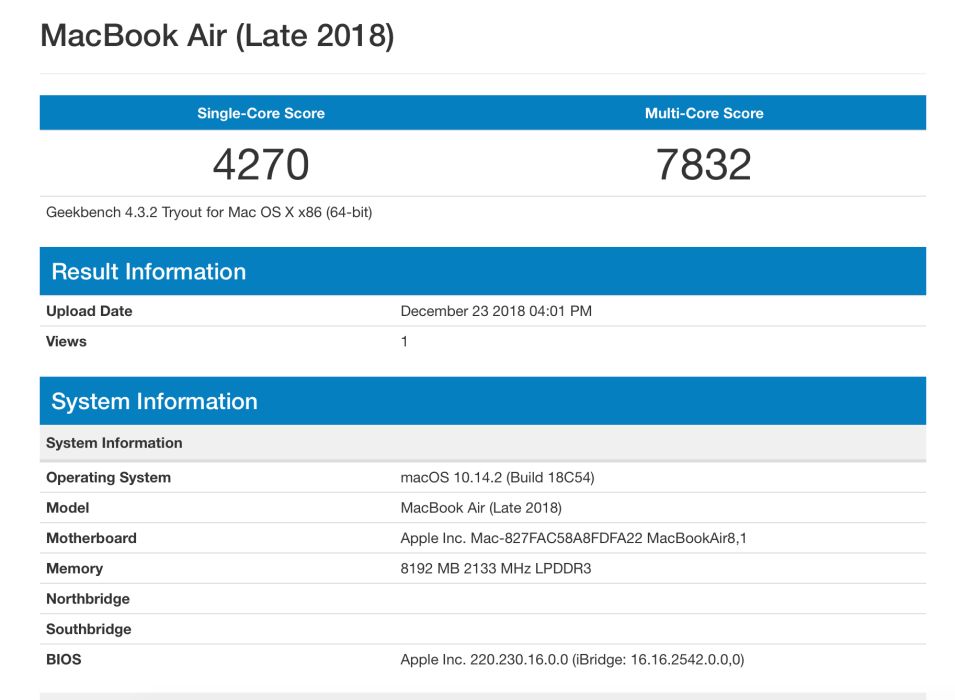Click the multi-core score value 7832

[703, 164]
